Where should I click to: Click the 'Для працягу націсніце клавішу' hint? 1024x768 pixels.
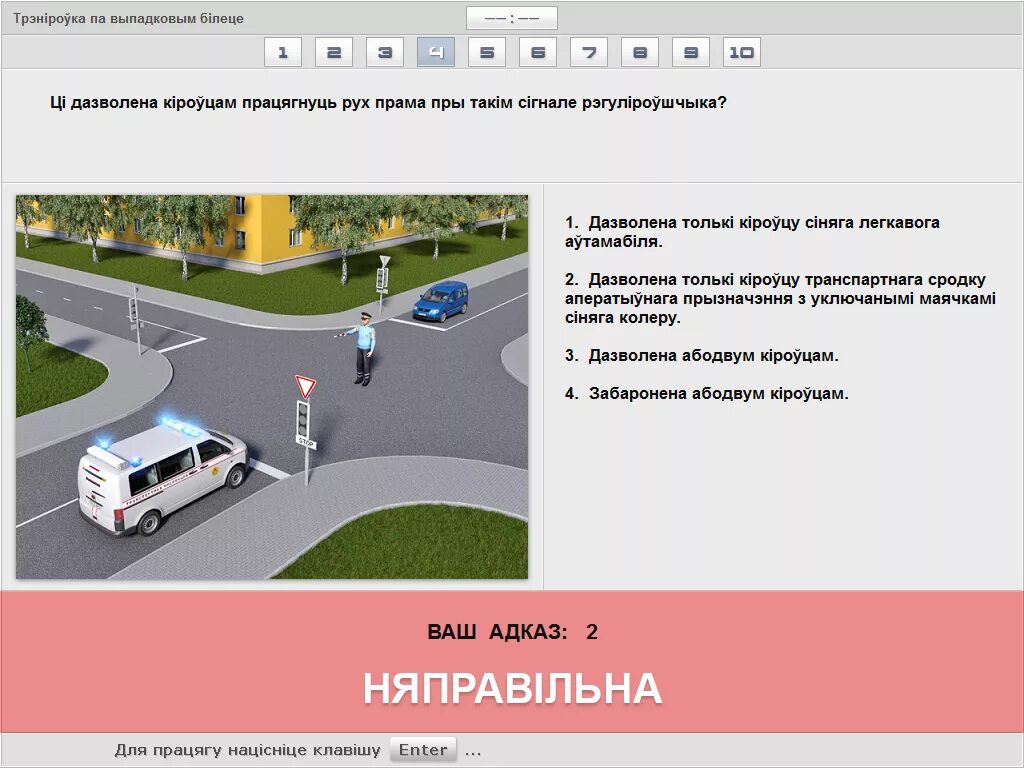point(248,750)
